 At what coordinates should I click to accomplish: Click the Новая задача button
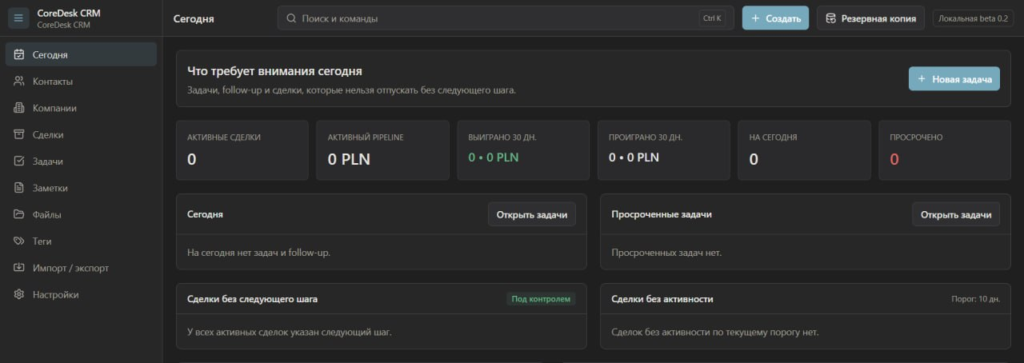[x=954, y=79]
